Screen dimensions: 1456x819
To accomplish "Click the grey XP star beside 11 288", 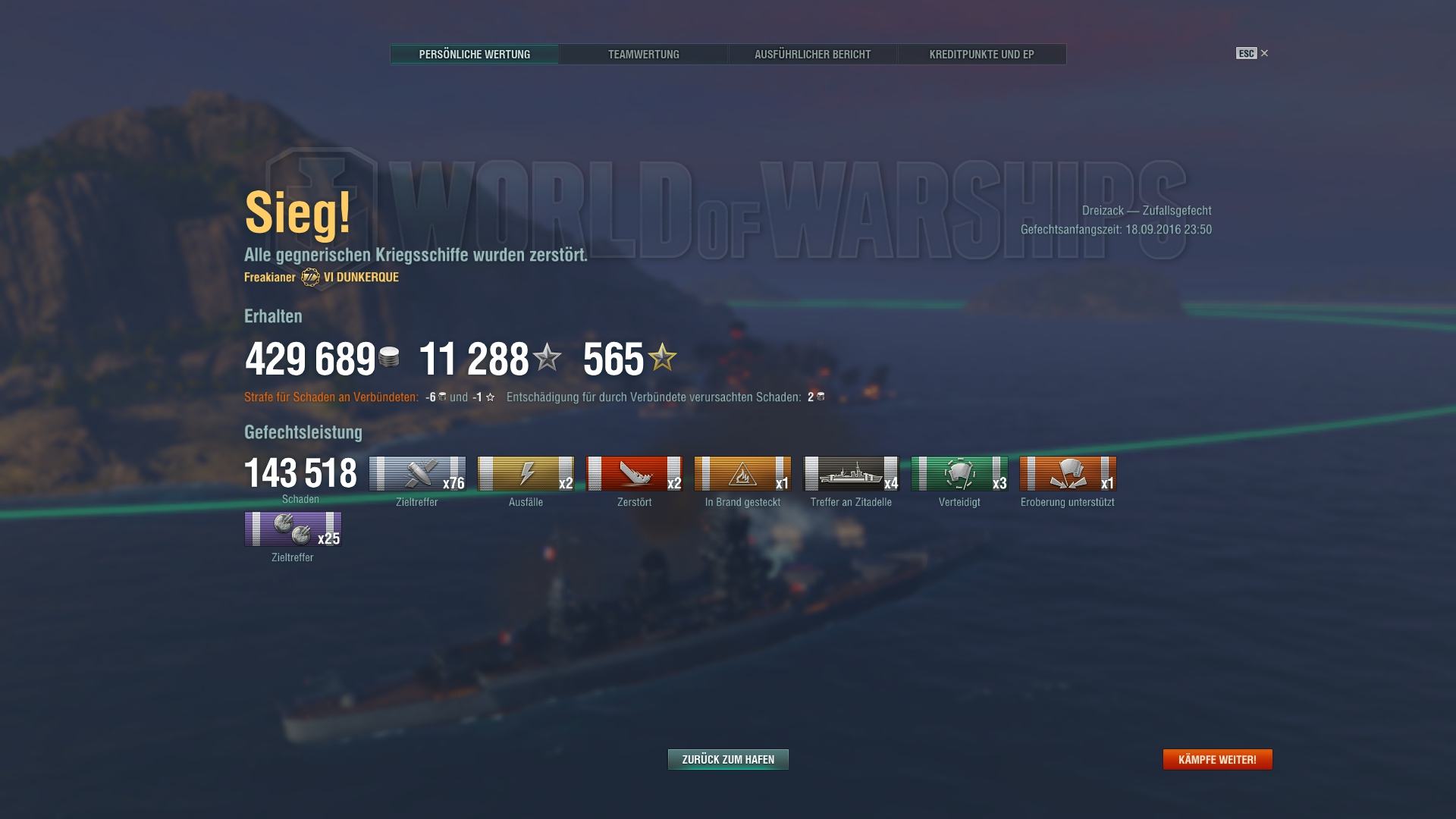I will 547,357.
